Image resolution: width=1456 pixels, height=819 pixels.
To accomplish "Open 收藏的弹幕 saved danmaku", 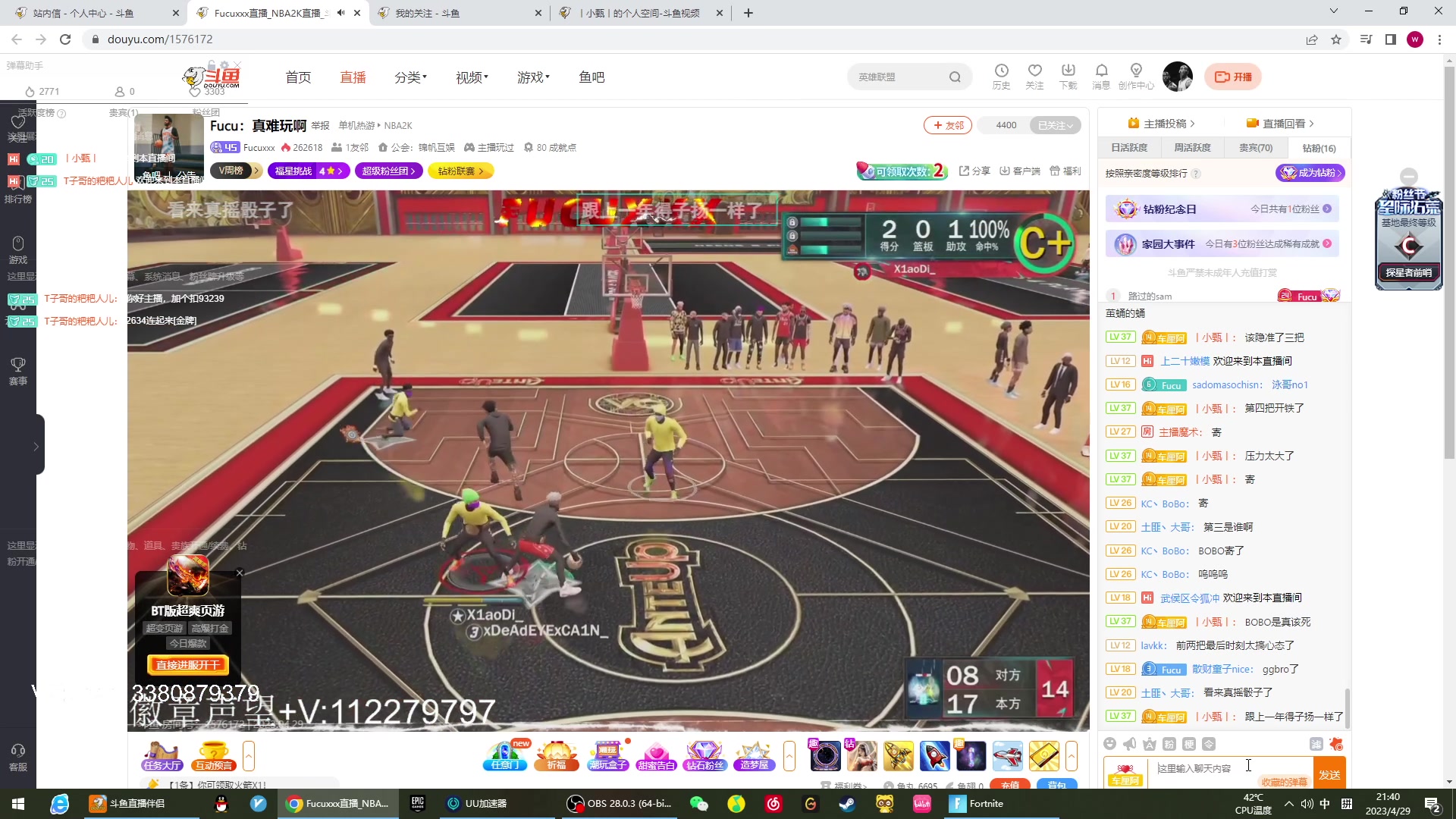I will (1285, 782).
